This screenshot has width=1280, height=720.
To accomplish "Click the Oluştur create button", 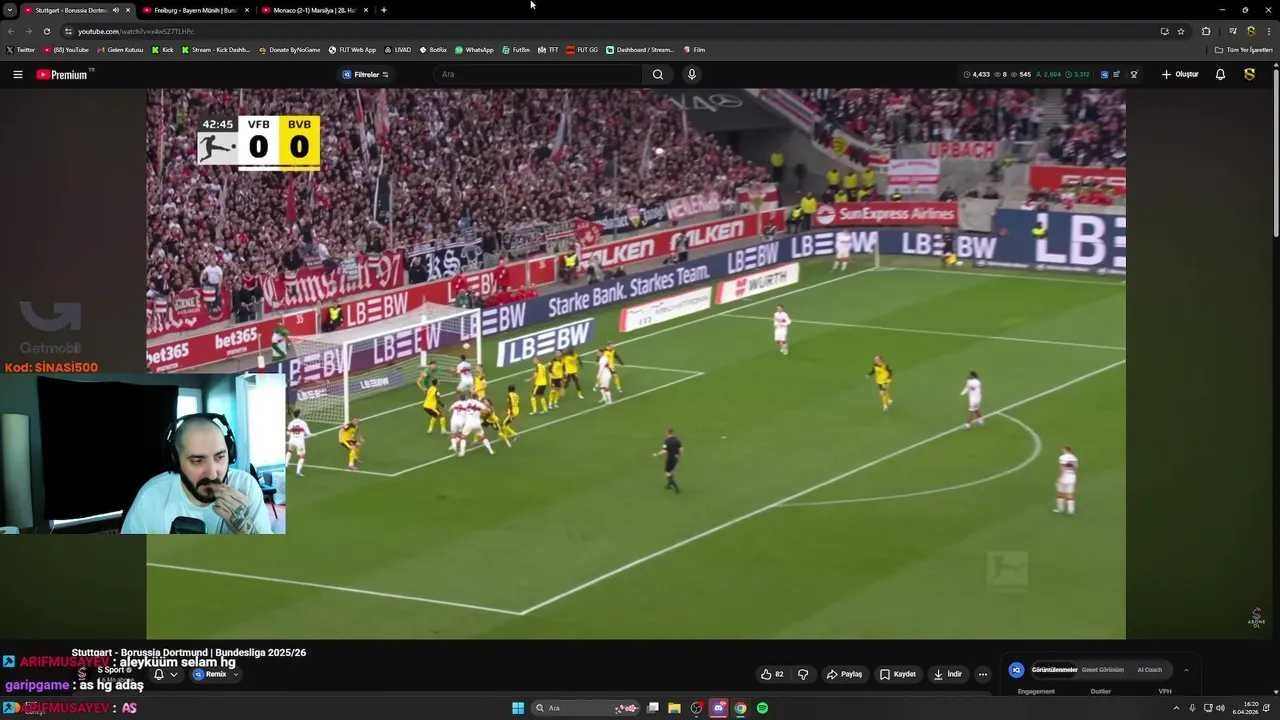I will (x=1180, y=74).
